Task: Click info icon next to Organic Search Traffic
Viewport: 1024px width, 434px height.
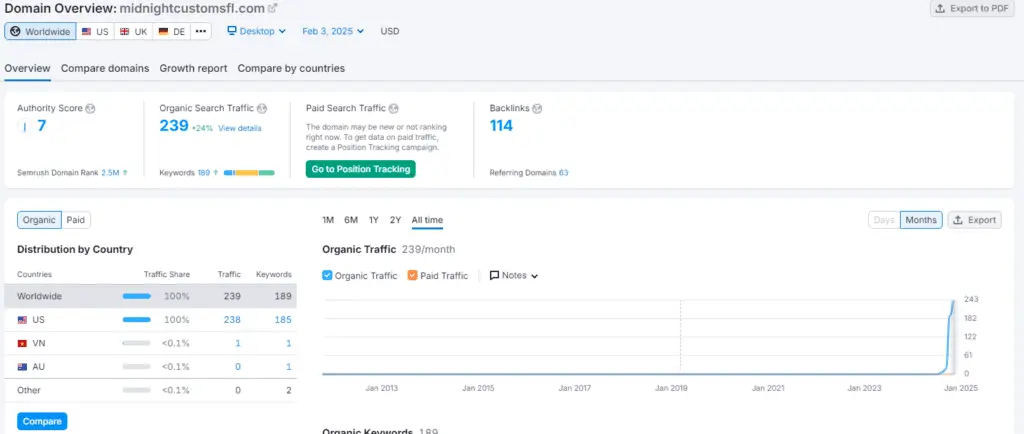Action: click(x=262, y=108)
